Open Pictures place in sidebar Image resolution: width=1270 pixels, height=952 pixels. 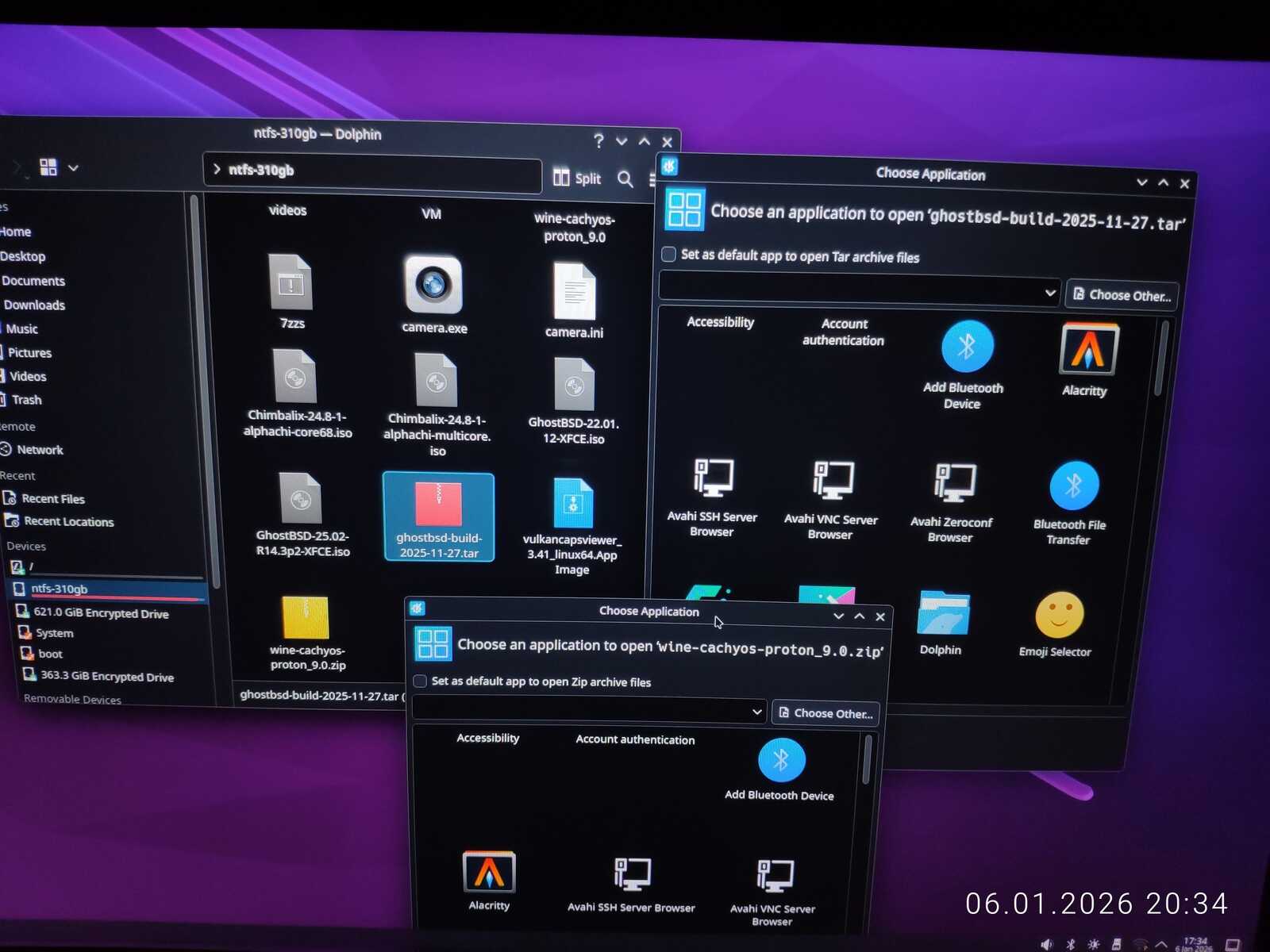click(27, 352)
